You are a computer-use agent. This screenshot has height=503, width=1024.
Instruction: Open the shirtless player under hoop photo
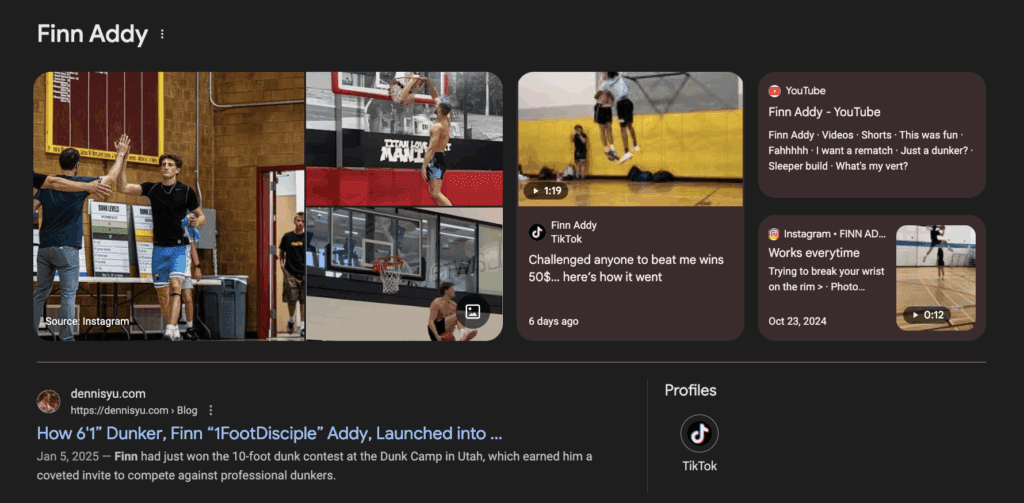[x=404, y=274]
